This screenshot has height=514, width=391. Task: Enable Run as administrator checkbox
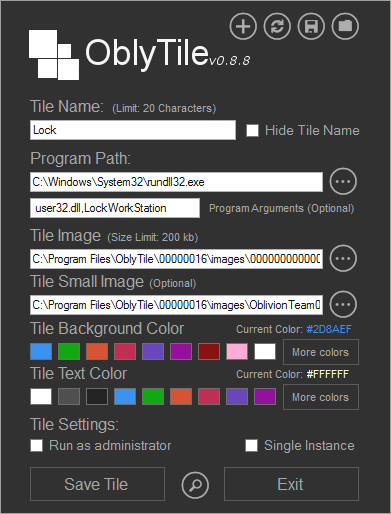pos(36,445)
